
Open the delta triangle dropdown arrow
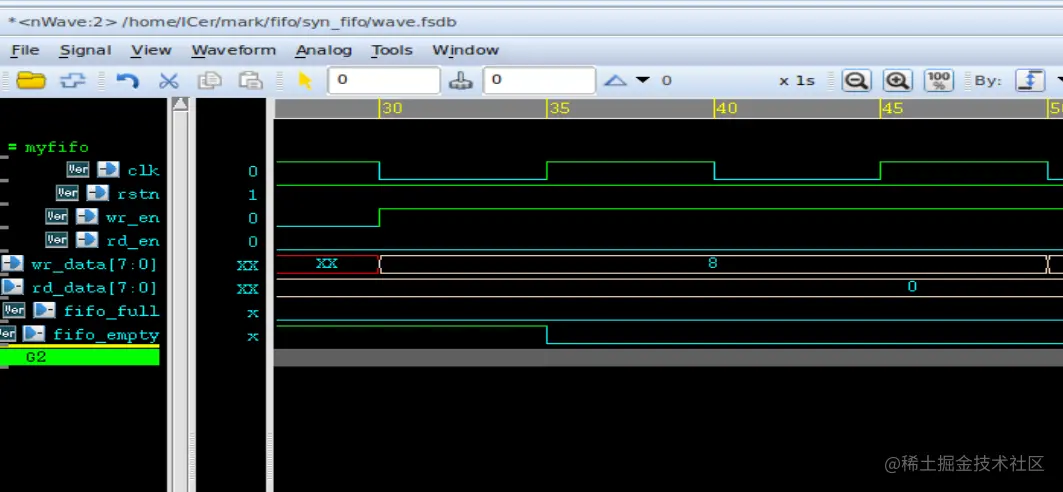(x=643, y=80)
